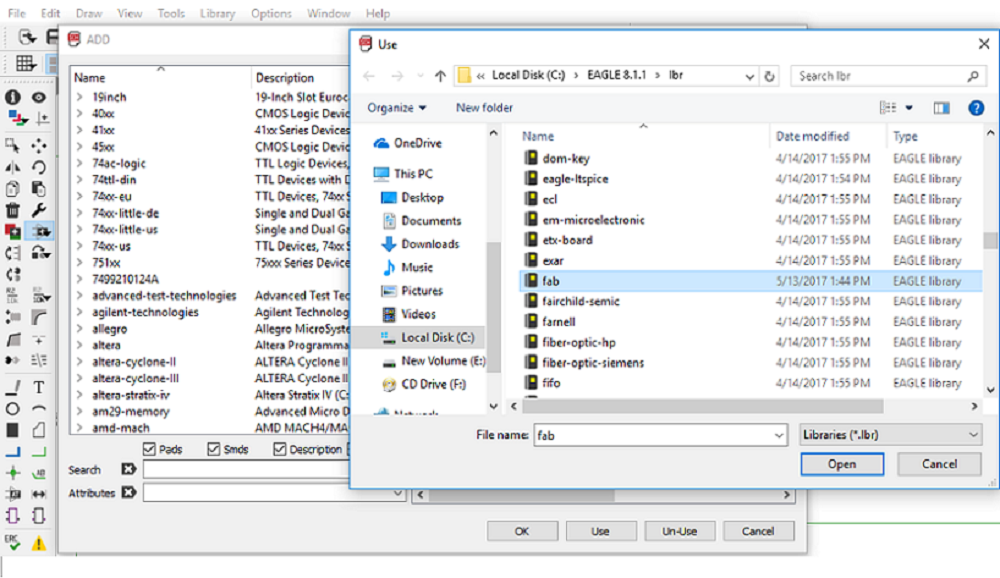This screenshot has height=578, width=1000.
Task: Select the Dimension arrows tool
Action: coord(39,494)
